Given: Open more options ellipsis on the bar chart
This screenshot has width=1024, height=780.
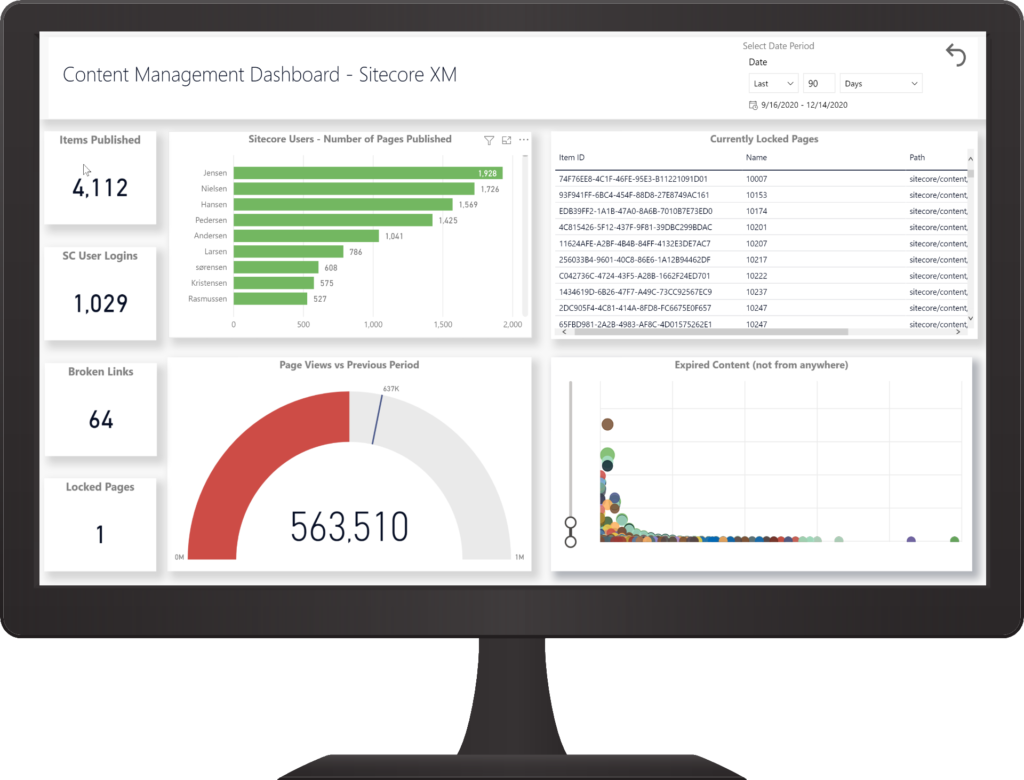Looking at the screenshot, I should [524, 139].
